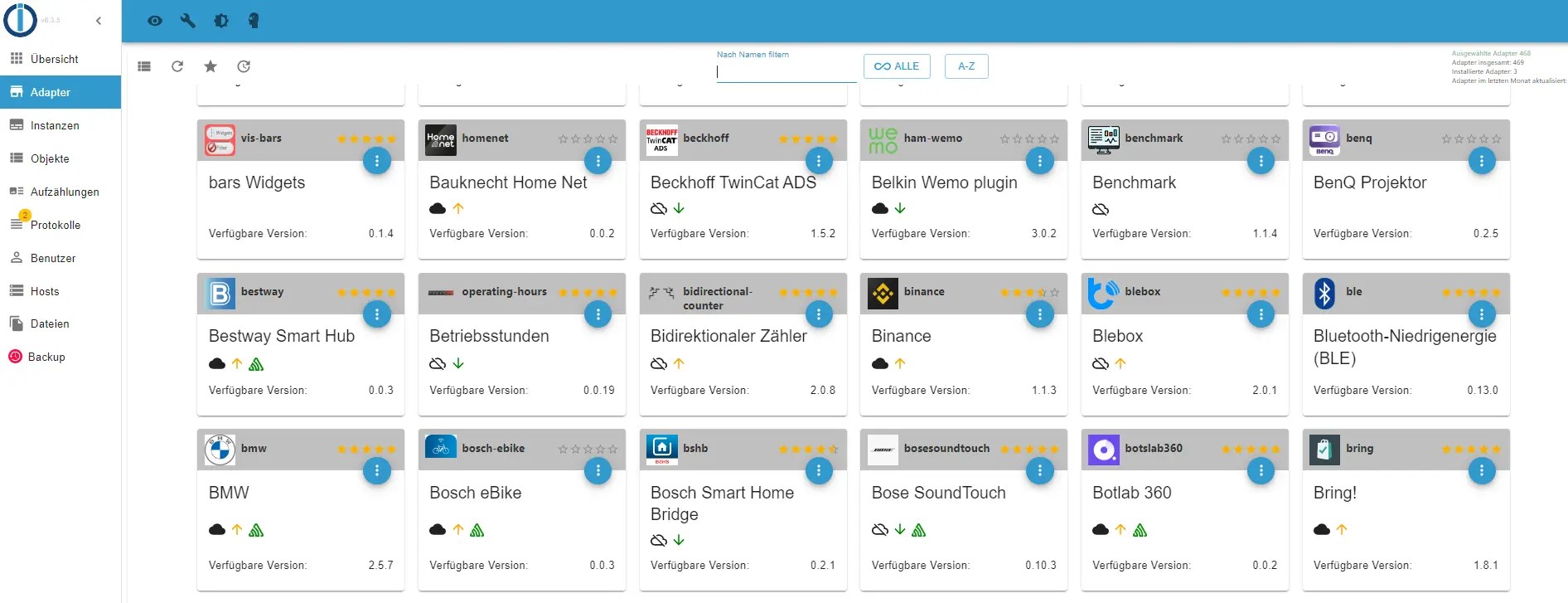The image size is (1568, 603).
Task: Focus the 'Nach Namen filtern' input field
Action: [x=786, y=72]
